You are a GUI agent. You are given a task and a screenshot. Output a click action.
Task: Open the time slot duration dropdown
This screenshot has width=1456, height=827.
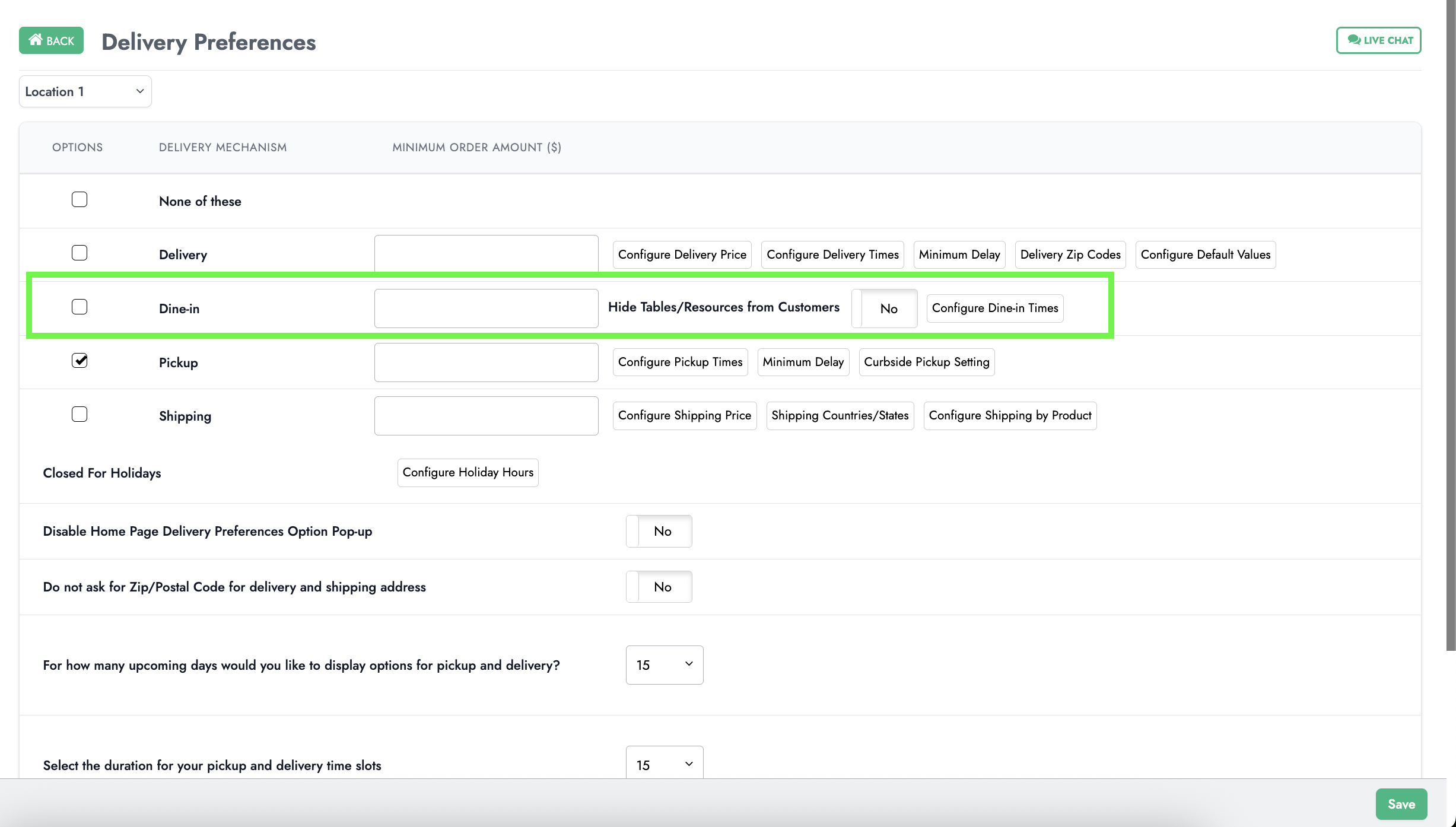pyautogui.click(x=665, y=764)
